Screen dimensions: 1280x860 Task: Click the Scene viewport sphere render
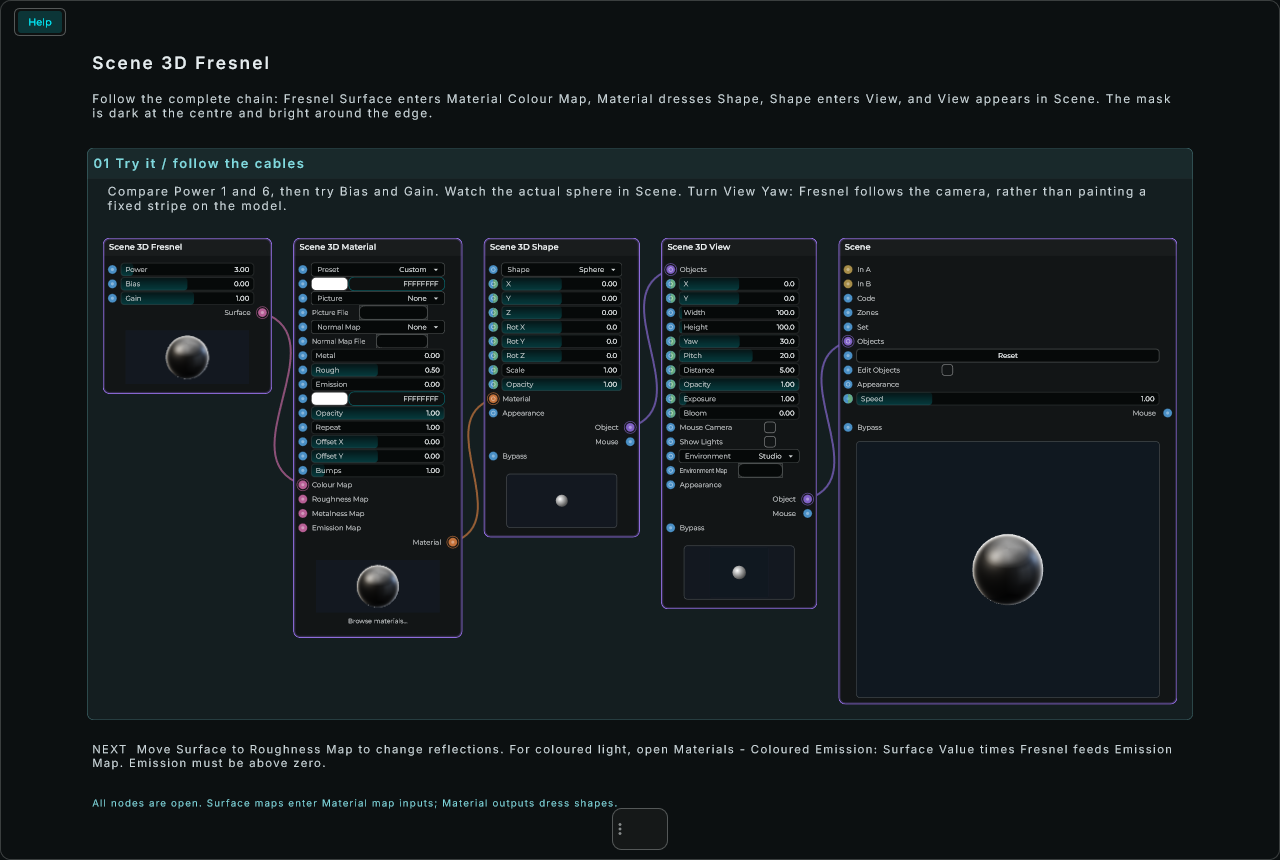pos(1008,569)
